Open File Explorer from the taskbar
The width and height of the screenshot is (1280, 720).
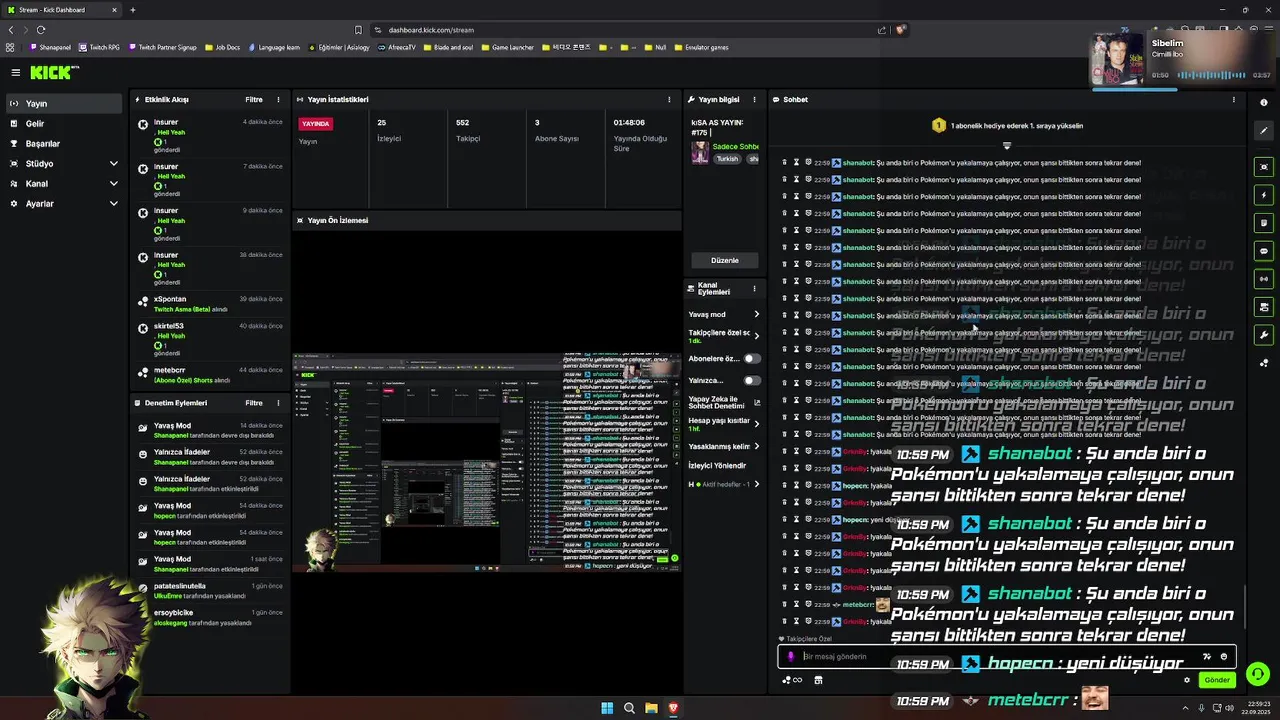tap(651, 708)
